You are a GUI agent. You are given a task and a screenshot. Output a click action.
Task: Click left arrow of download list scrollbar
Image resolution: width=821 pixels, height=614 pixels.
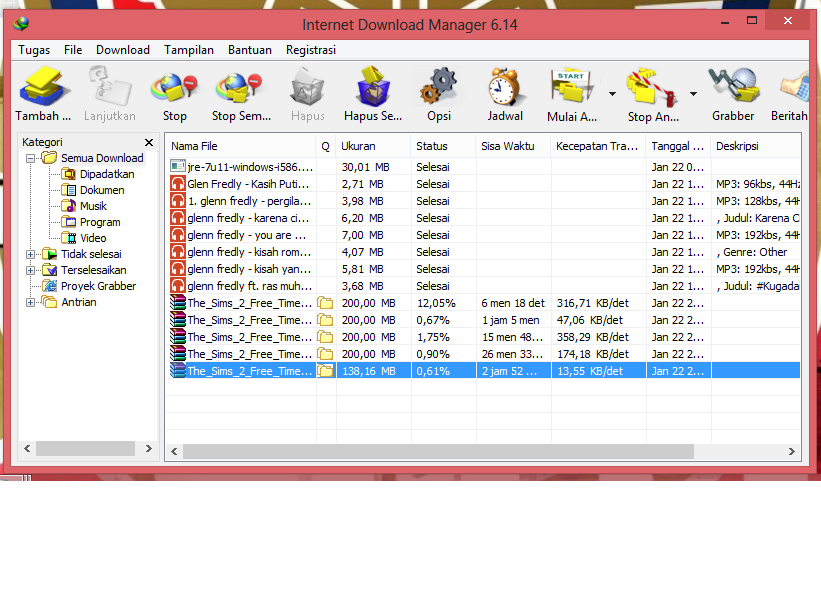click(174, 451)
